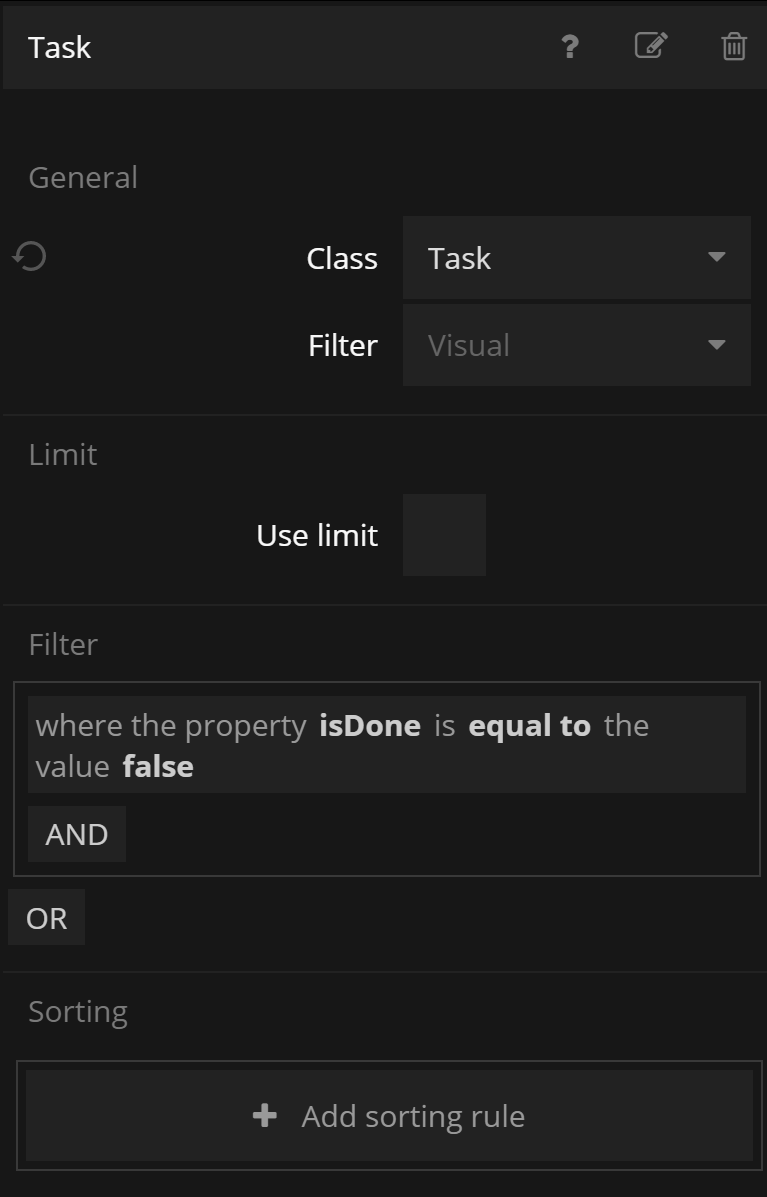767x1197 pixels.
Task: Click the edit pencil icon in header
Action: click(x=651, y=46)
